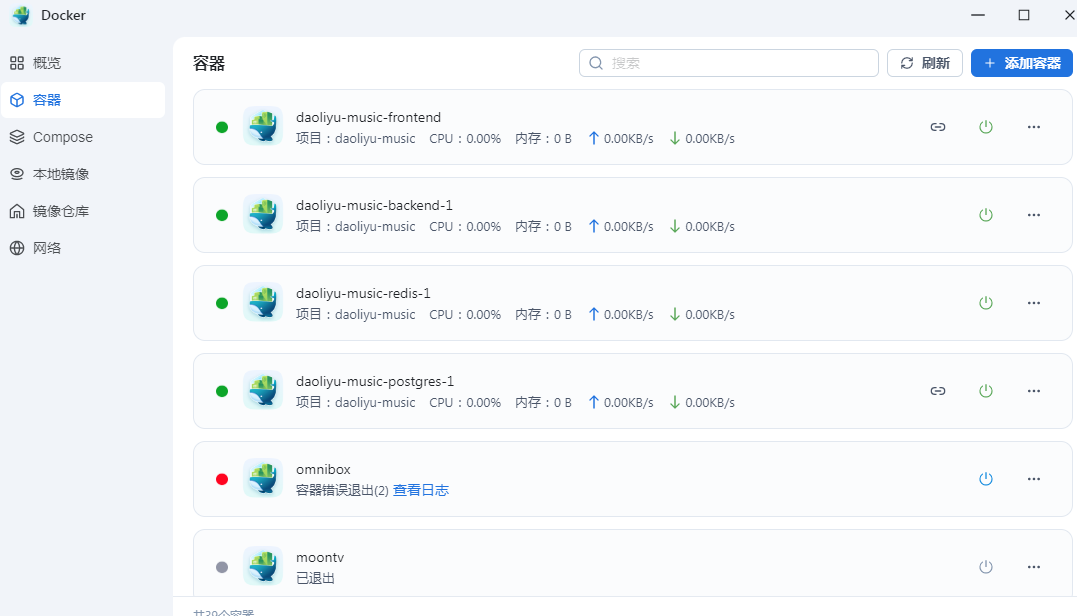Viewport: 1077px width, 616px height.
Task: Open the 概览 overview page
Action: 82,63
